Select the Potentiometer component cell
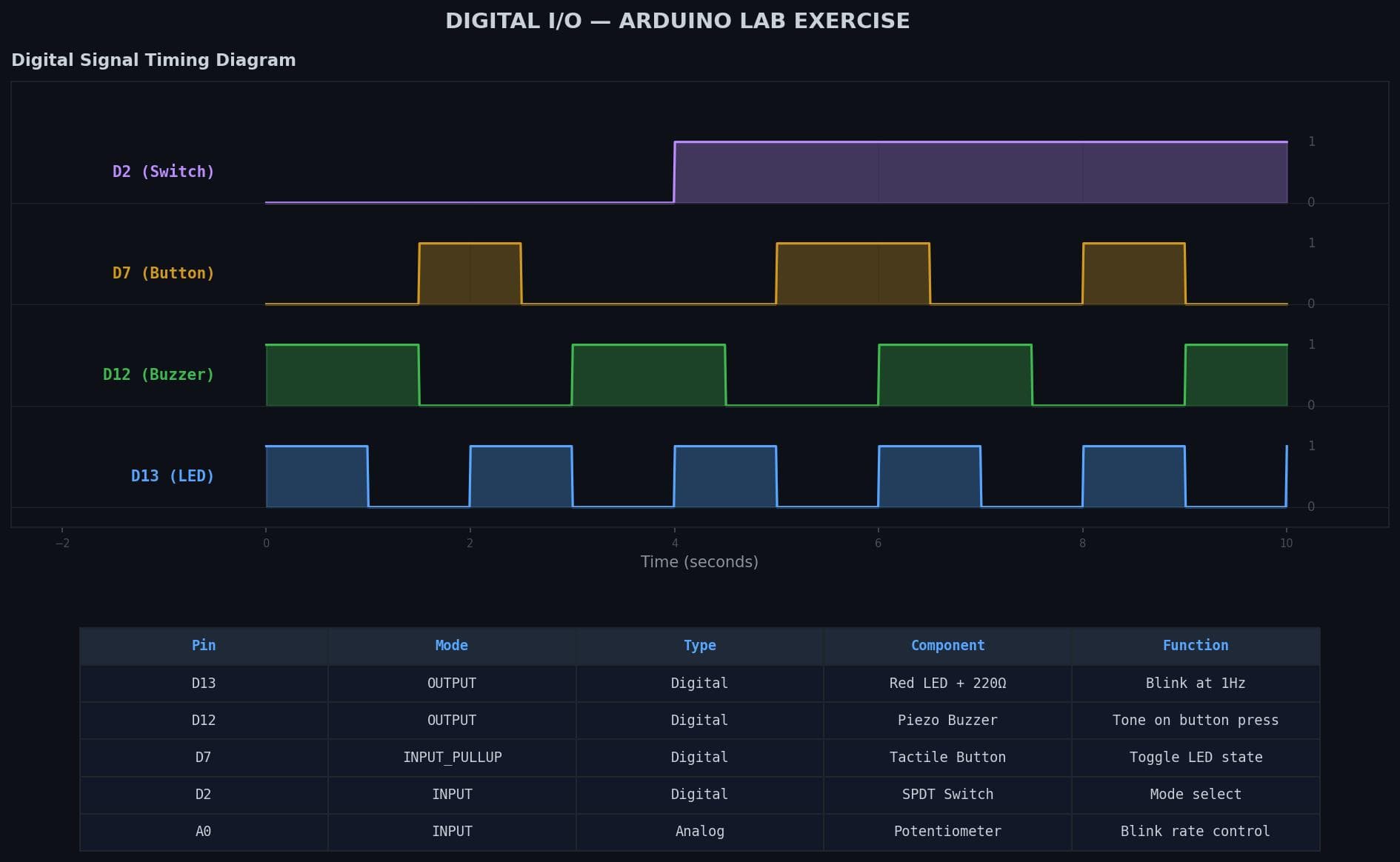The image size is (1400, 862). click(x=947, y=832)
